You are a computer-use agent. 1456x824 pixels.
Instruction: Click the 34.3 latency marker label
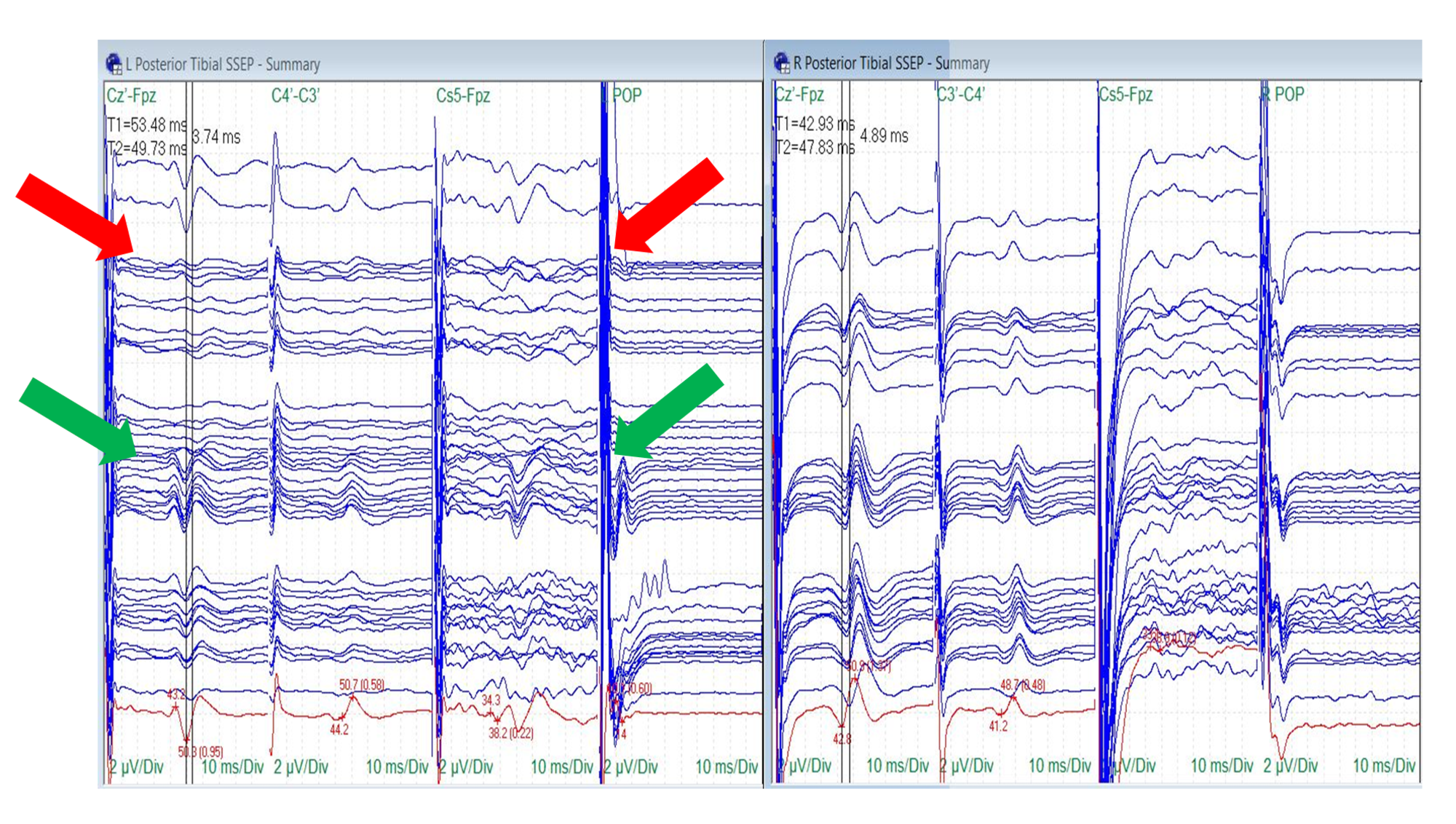[x=491, y=700]
